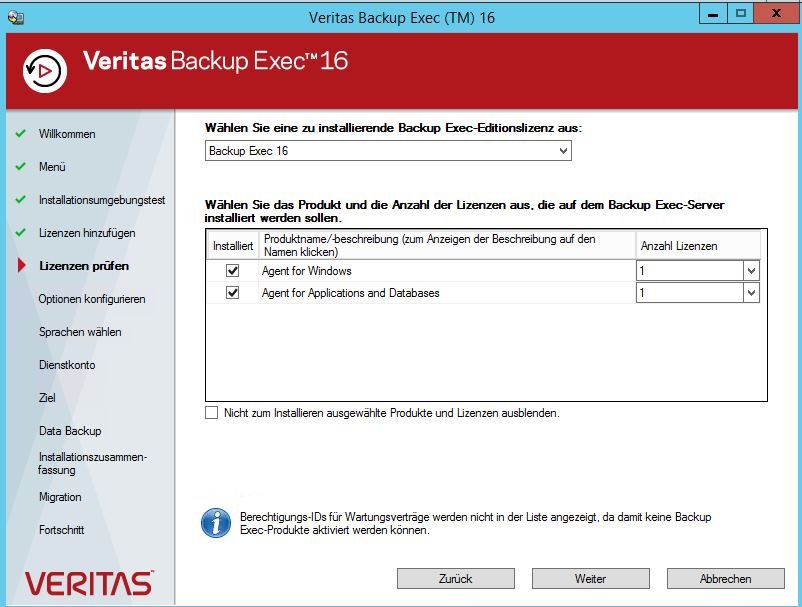This screenshot has height=607, width=802.
Task: Click the Zurück button
Action: [456, 579]
